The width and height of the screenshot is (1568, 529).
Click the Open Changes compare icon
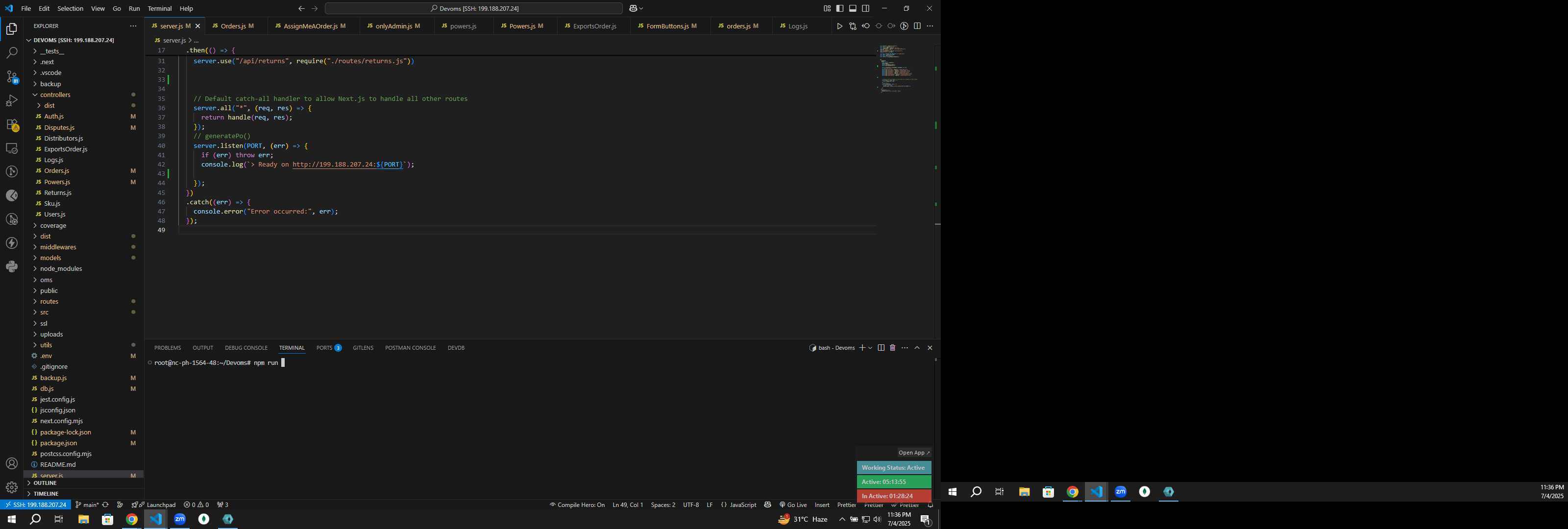pyautogui.click(x=853, y=26)
